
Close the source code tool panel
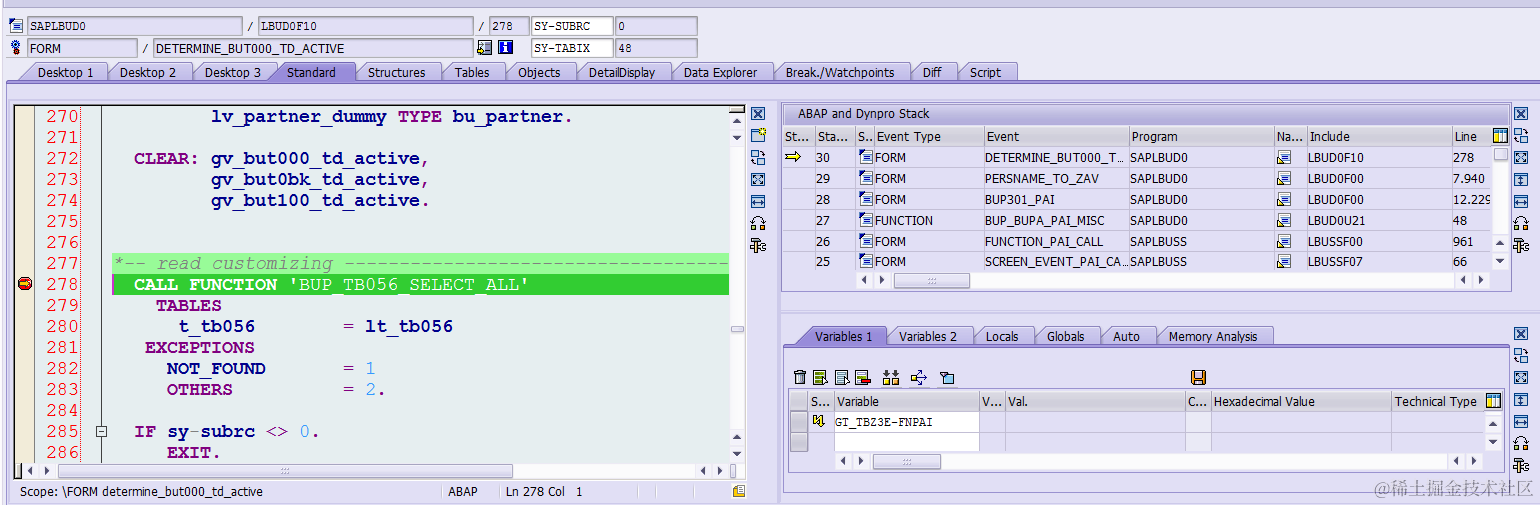pos(758,114)
